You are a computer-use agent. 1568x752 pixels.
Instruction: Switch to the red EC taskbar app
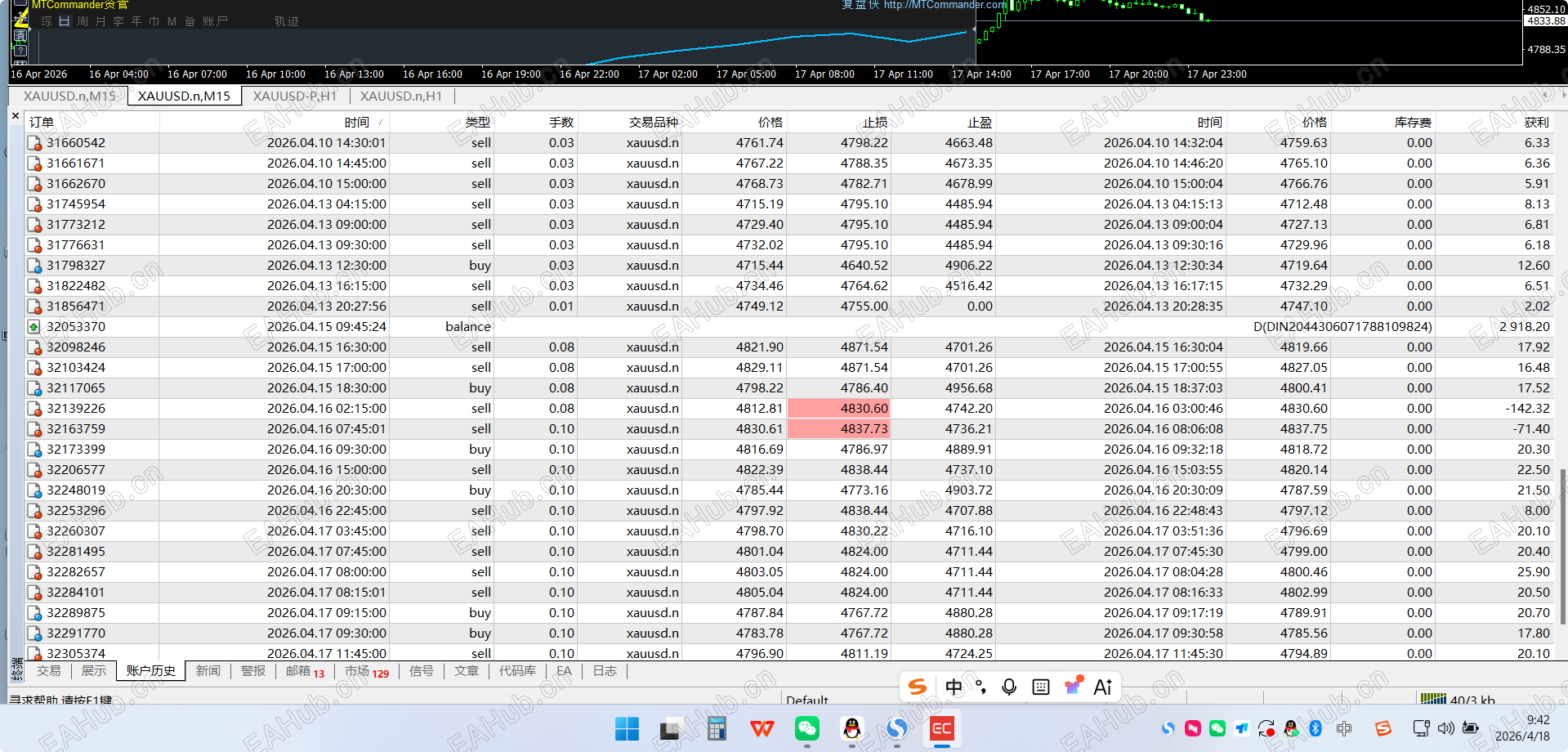click(x=941, y=728)
